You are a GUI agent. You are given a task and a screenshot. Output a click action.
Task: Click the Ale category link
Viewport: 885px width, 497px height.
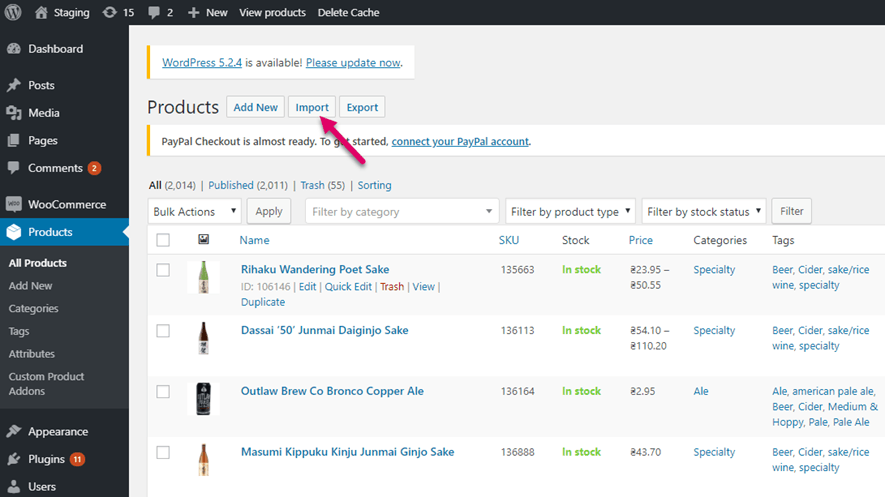pyautogui.click(x=701, y=391)
